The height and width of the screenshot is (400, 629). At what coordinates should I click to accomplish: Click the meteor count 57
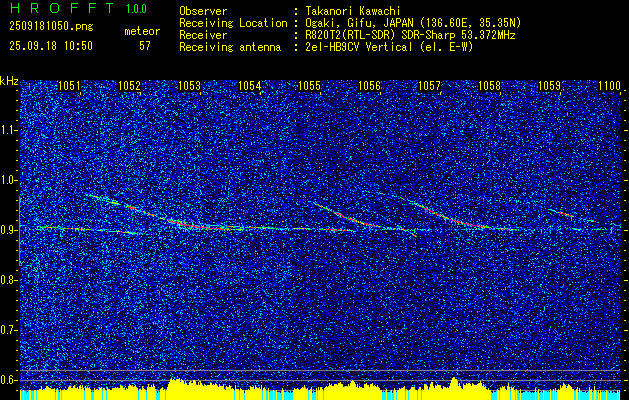(145, 46)
